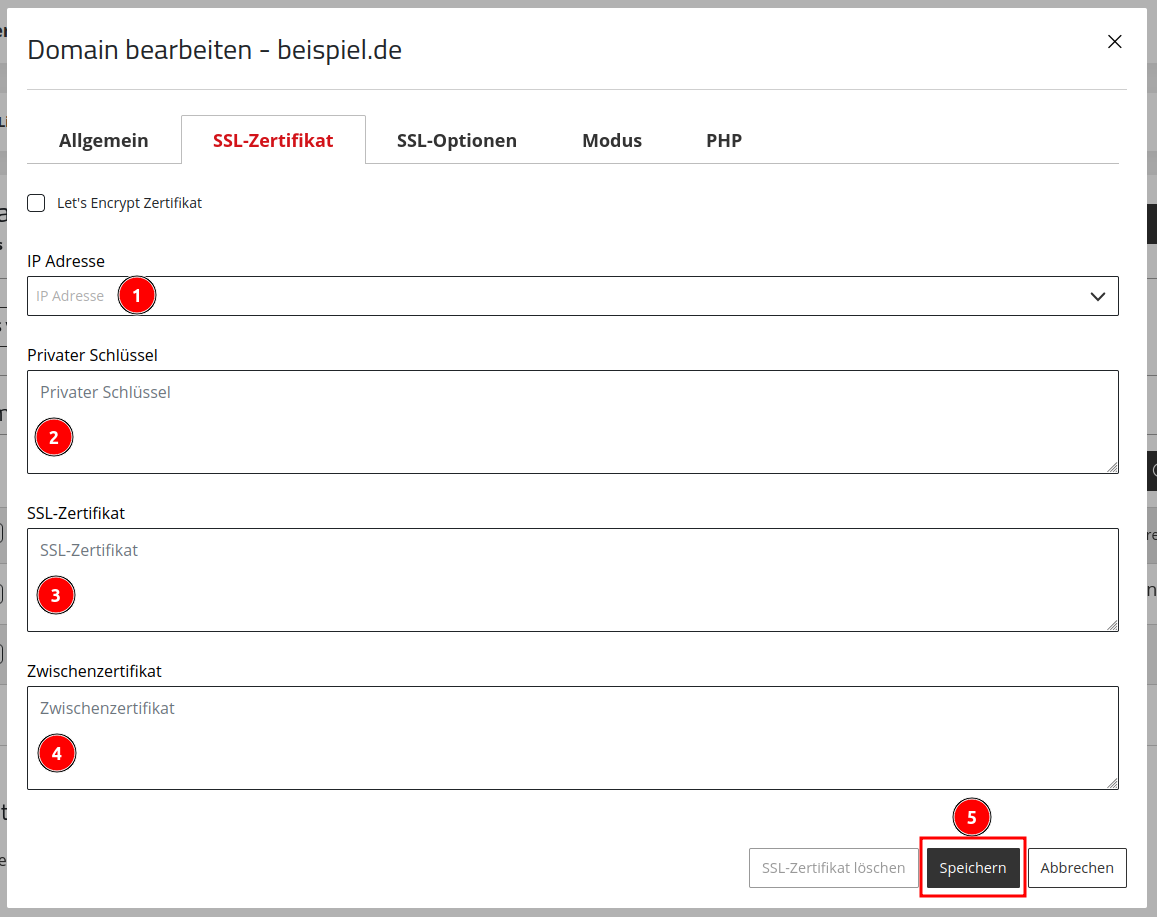Cancel with the Abbrechen button
The height and width of the screenshot is (917, 1157).
point(1077,868)
